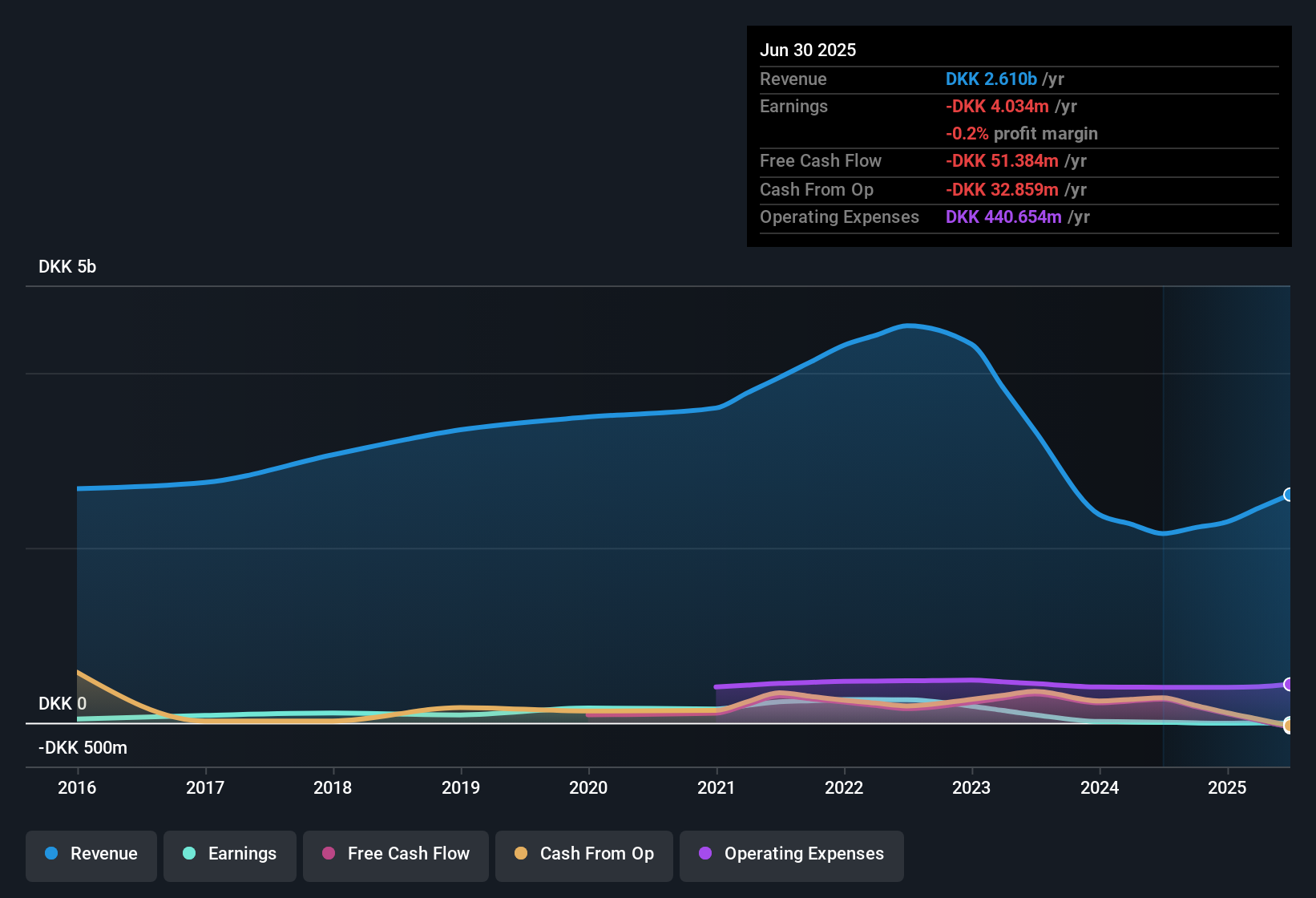The image size is (1316, 898).
Task: Click the Cash From Op label in tooltip
Action: point(817,190)
